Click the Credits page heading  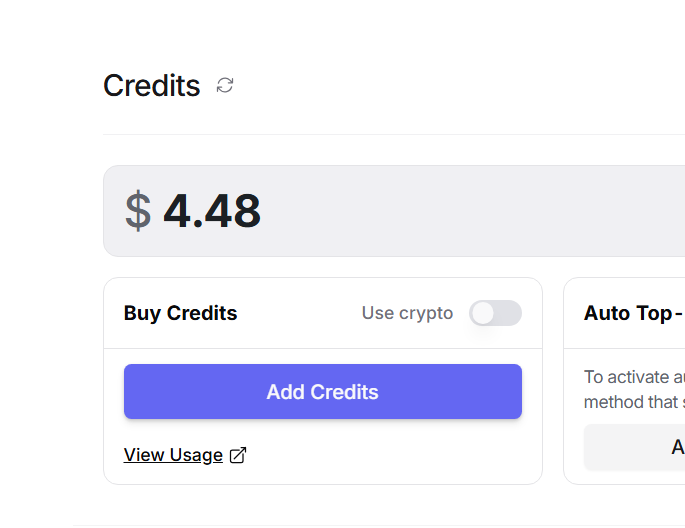pyautogui.click(x=152, y=86)
